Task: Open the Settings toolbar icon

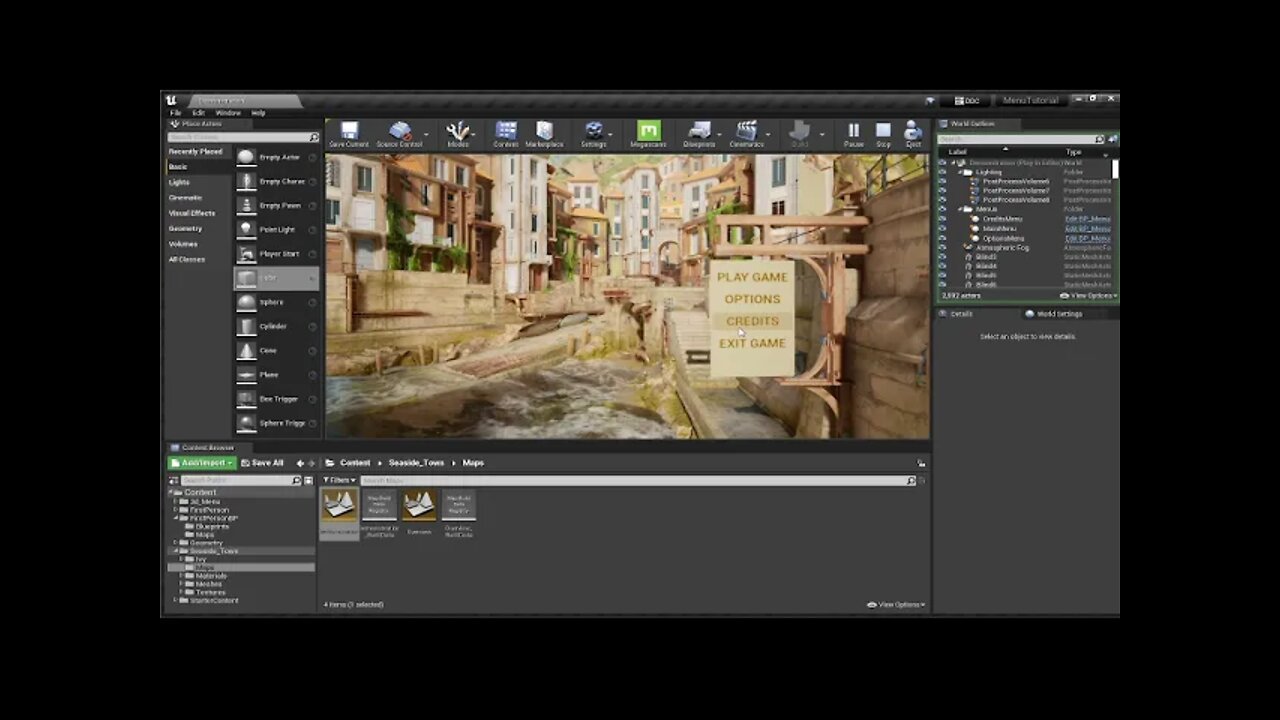Action: click(x=594, y=134)
